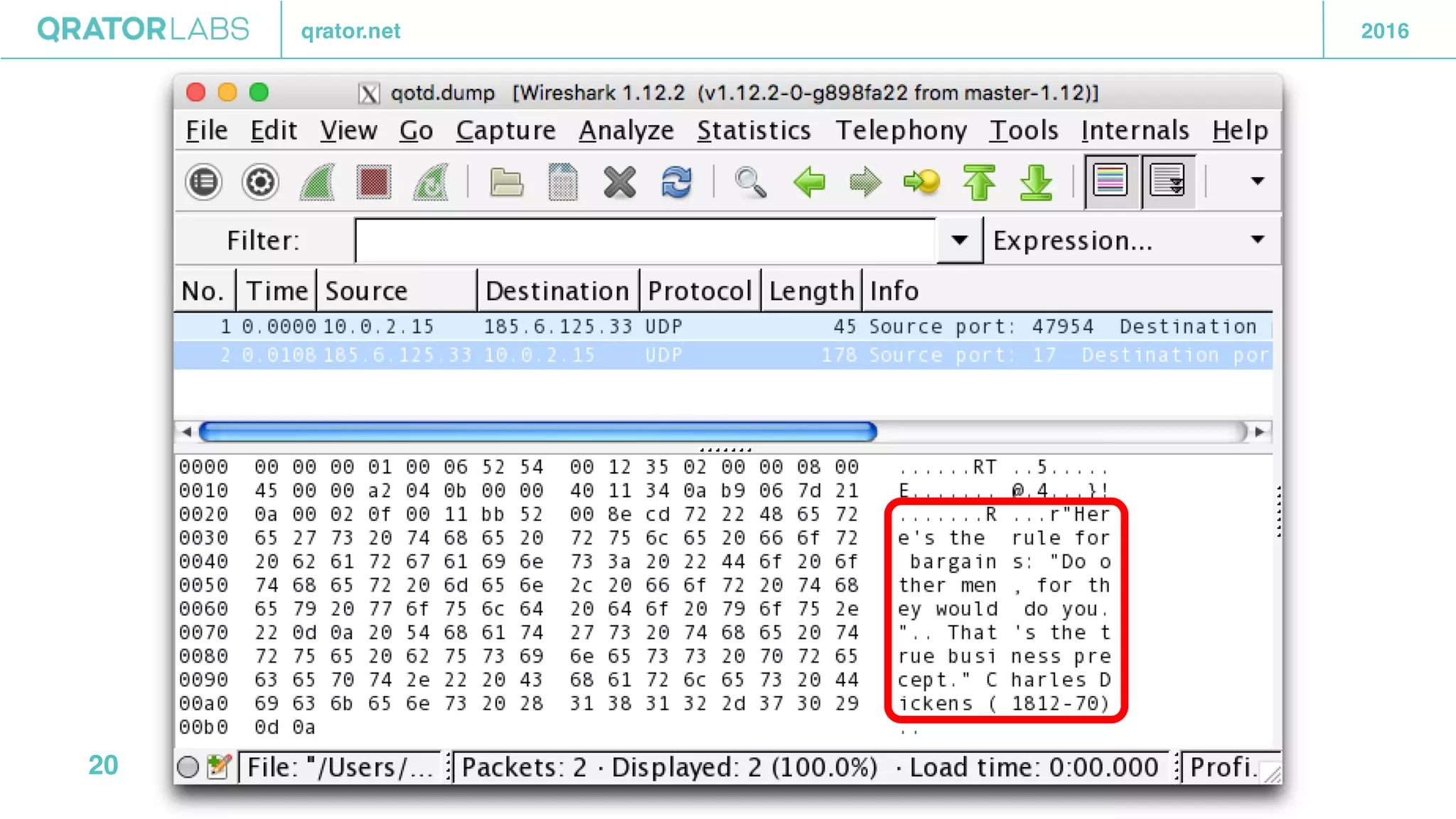1456x819 pixels.
Task: Stop the running capture with the red square
Action: [x=374, y=182]
